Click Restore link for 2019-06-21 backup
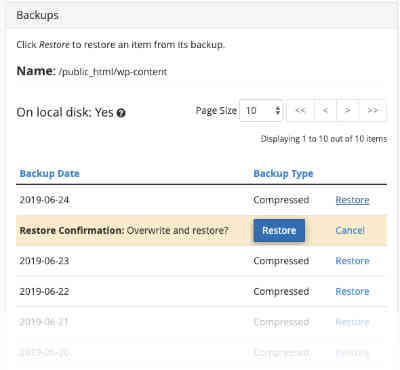 352,322
